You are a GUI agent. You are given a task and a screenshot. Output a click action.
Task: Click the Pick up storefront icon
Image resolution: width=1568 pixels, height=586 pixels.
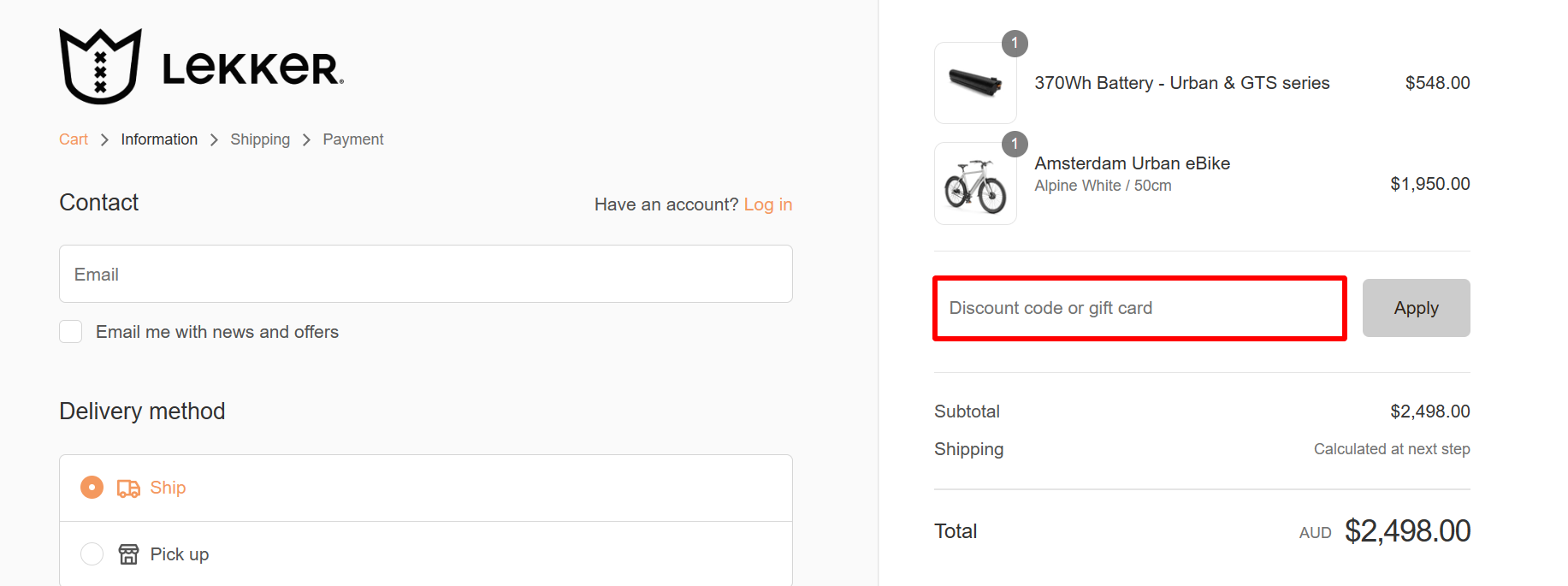tap(129, 553)
